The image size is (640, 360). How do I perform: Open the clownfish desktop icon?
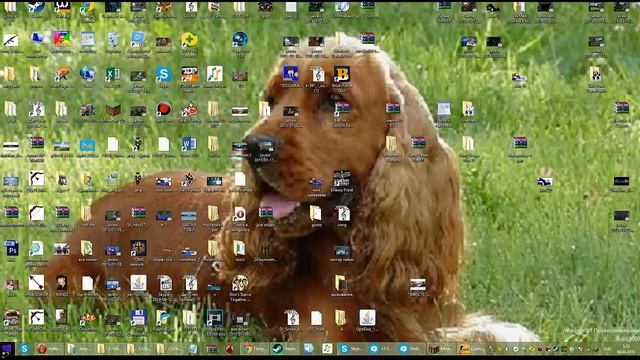(x=87, y=318)
